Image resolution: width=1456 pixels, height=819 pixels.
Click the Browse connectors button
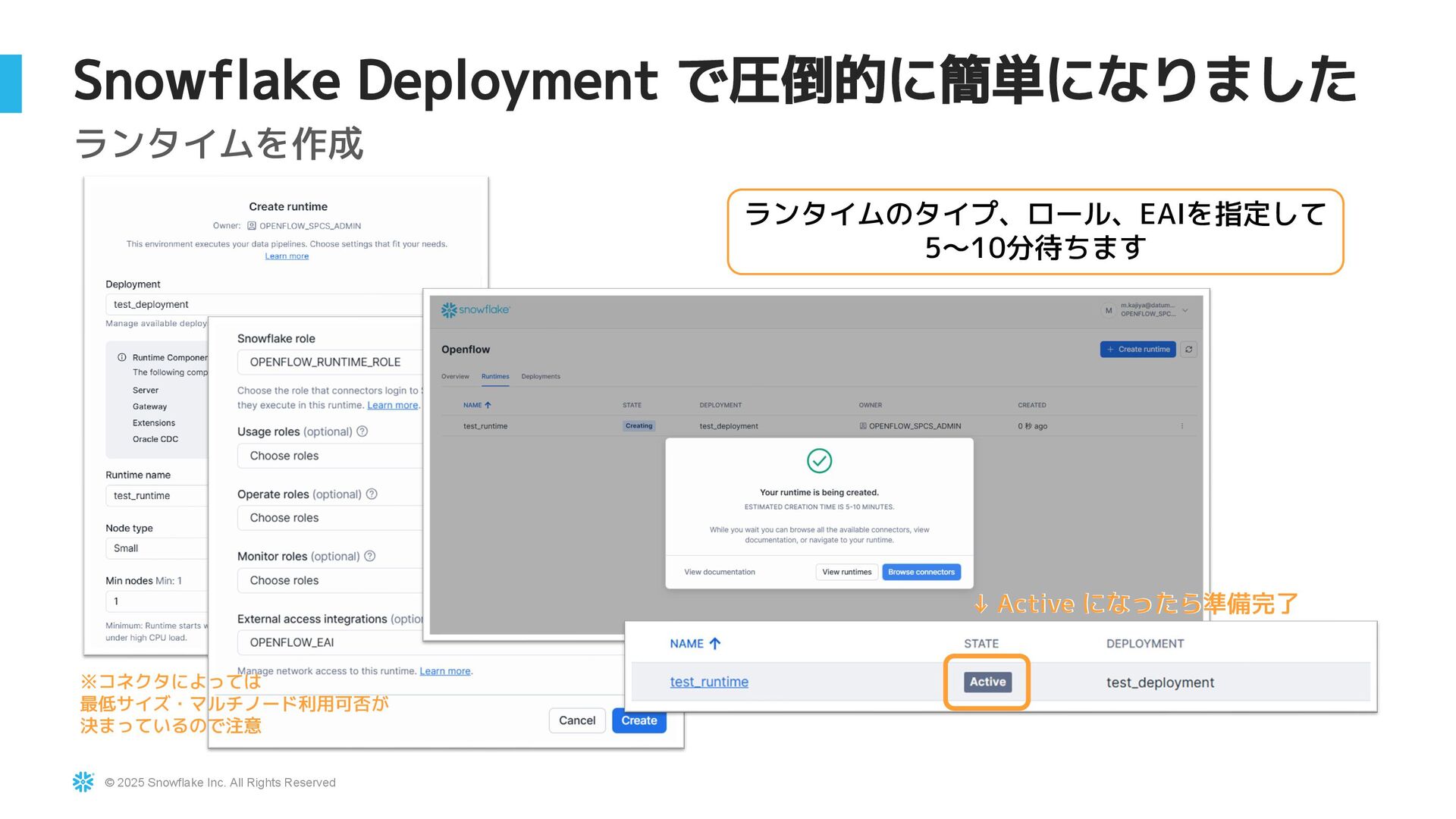[x=921, y=572]
